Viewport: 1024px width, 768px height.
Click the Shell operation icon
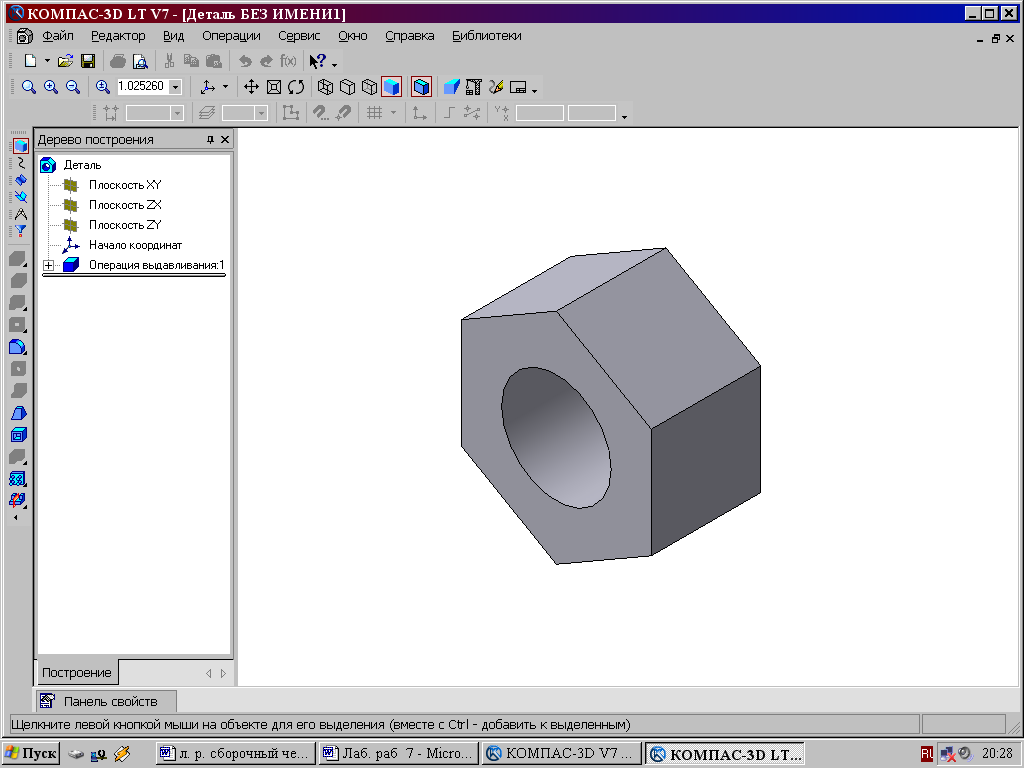point(17,435)
